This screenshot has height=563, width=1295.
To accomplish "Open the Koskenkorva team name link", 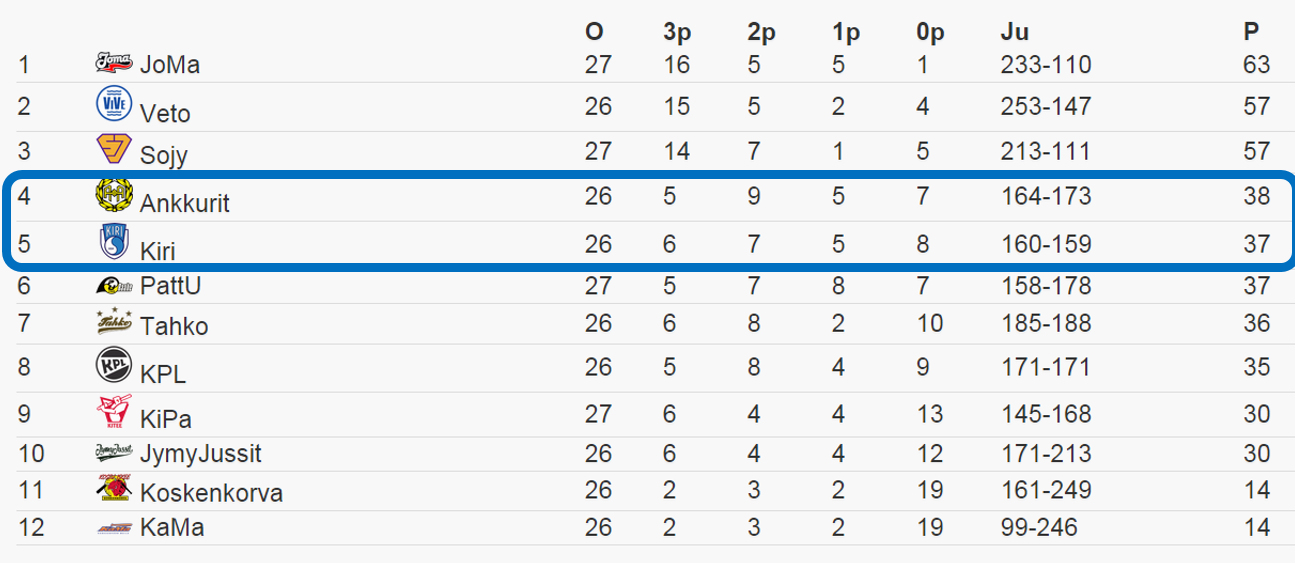I will [x=211, y=493].
